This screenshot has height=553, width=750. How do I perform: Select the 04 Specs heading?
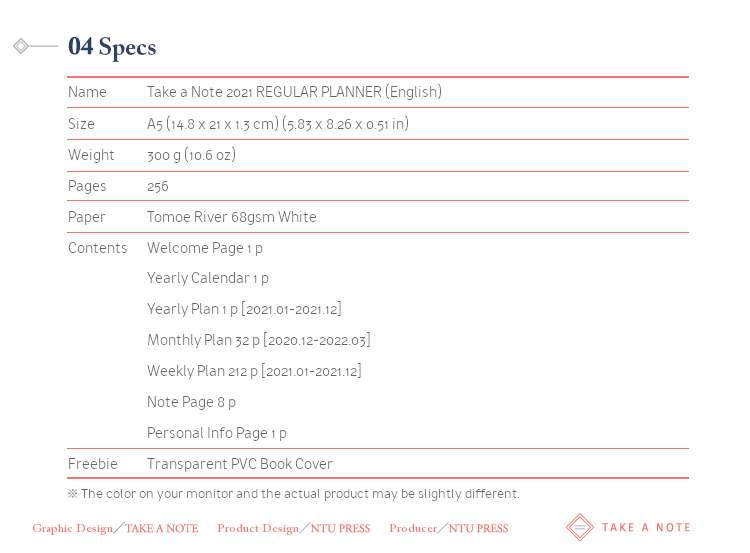pos(112,47)
